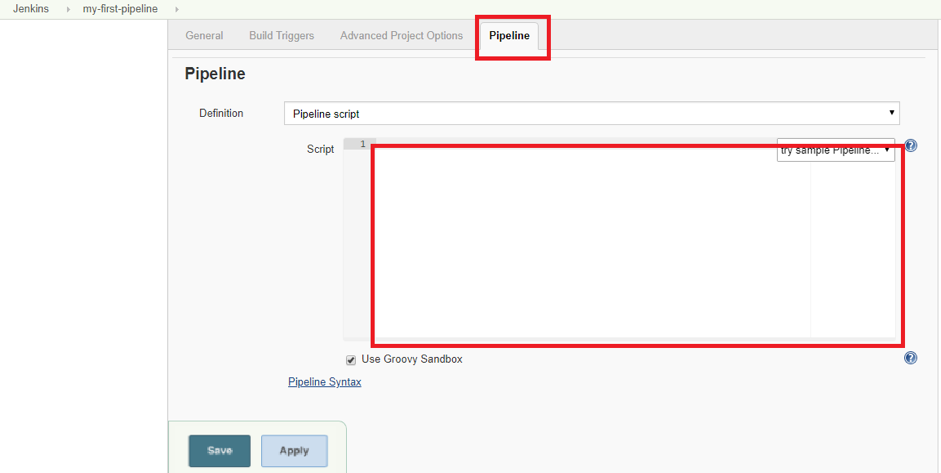Open help for the Script field
Viewport: 941px width, 473px height.
(x=910, y=145)
